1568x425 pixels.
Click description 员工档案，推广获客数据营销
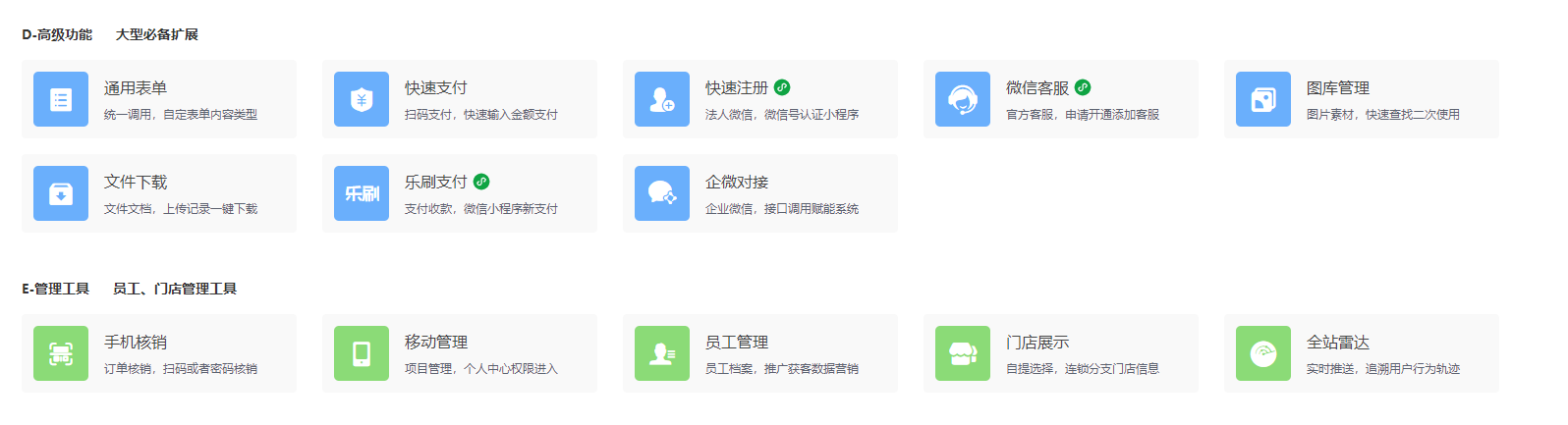click(782, 368)
